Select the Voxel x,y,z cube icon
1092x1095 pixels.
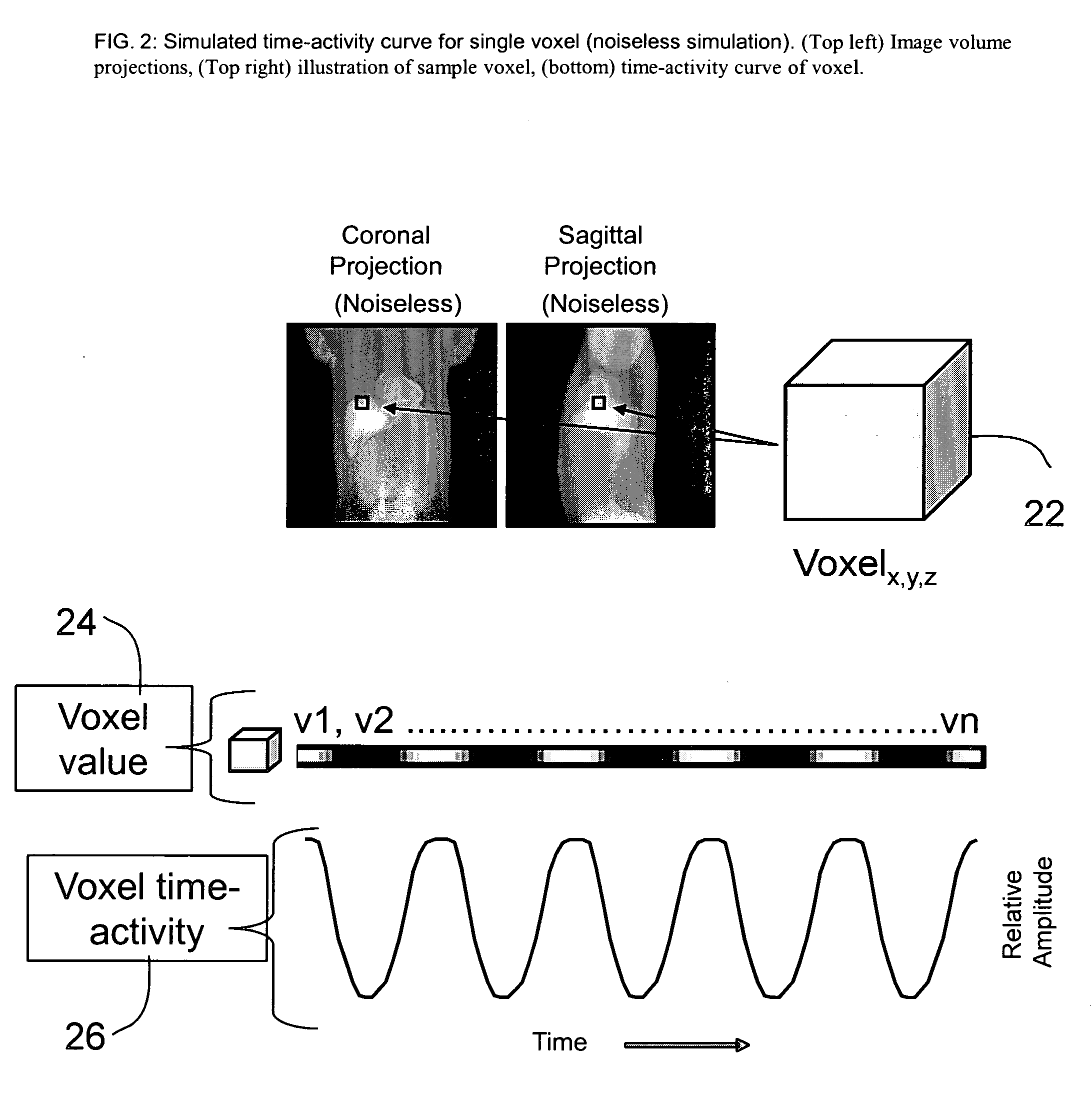tap(870, 400)
